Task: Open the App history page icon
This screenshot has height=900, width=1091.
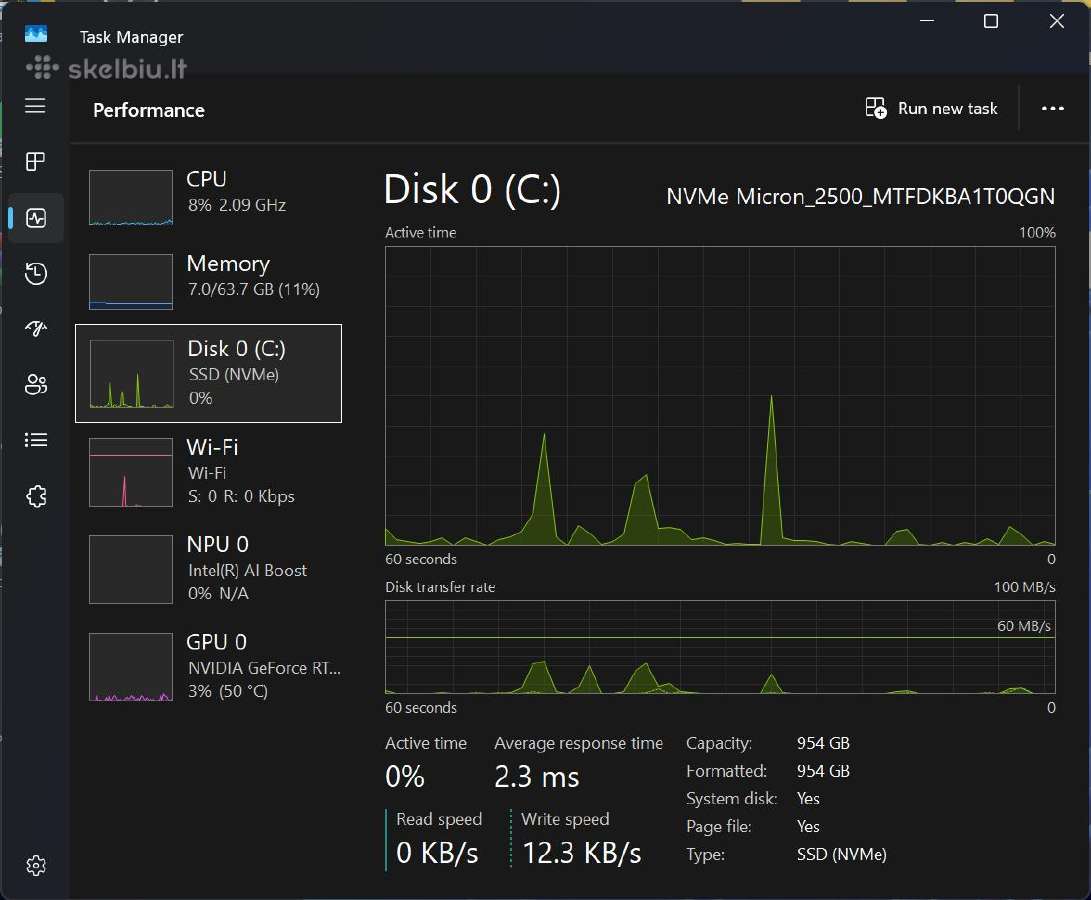Action: [x=35, y=274]
